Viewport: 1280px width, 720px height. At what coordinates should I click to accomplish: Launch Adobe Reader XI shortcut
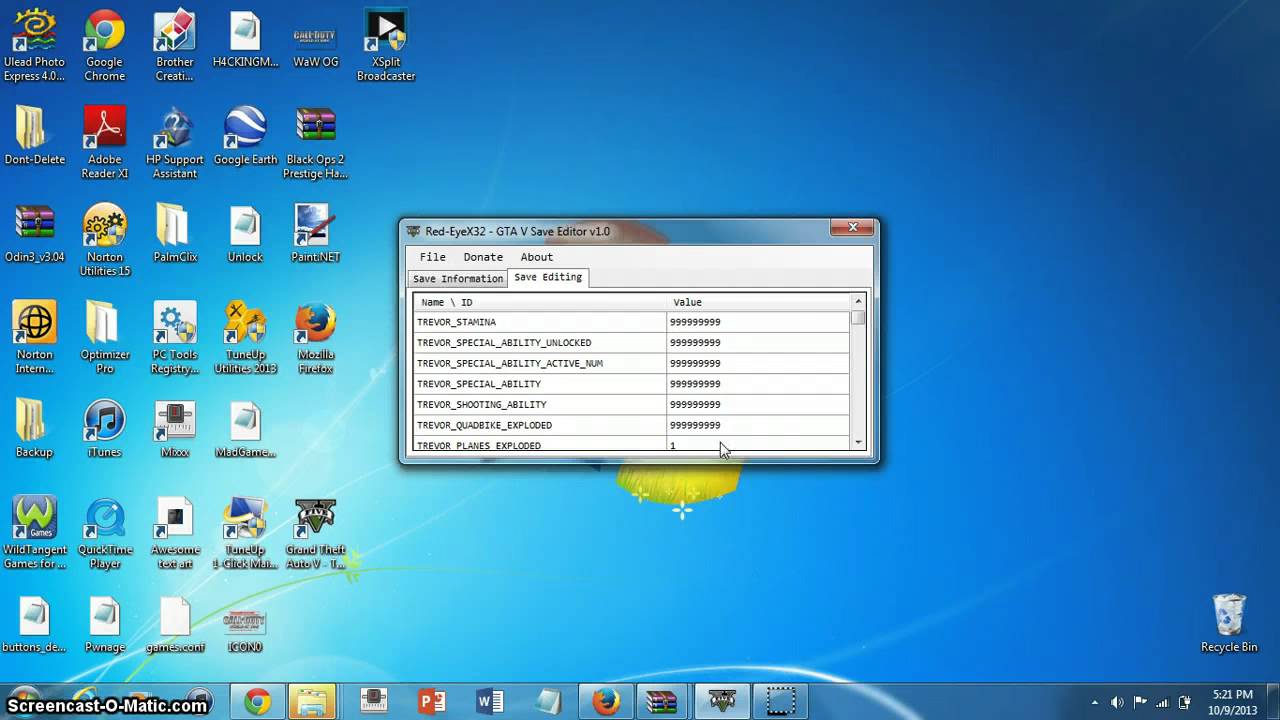coord(104,142)
